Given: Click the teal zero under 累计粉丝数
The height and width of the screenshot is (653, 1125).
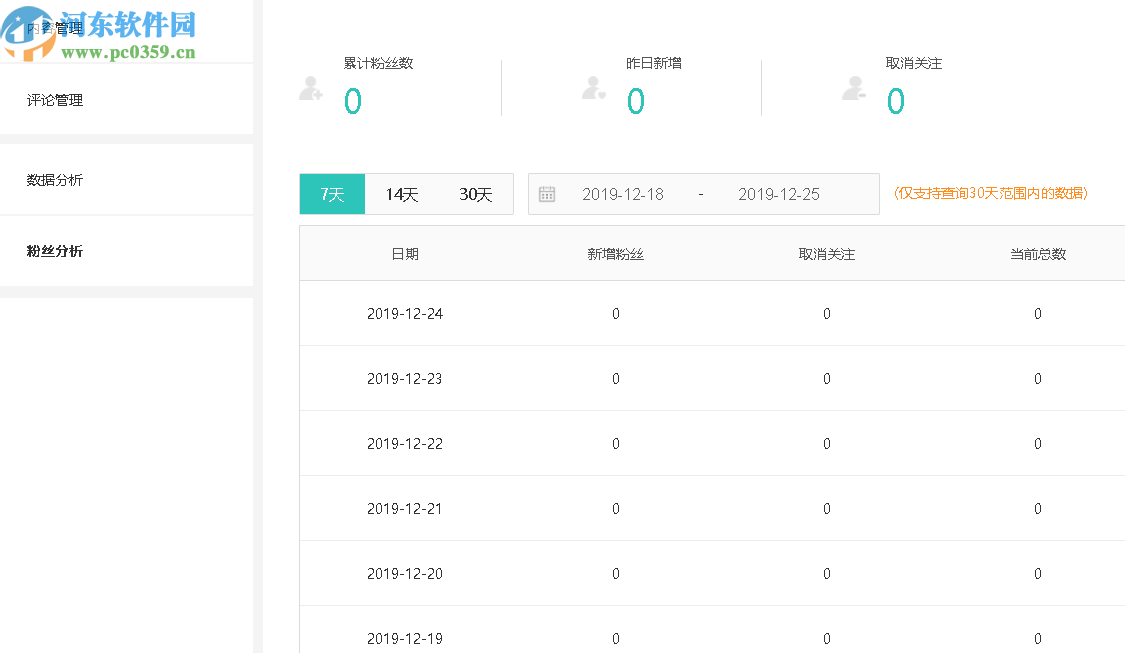Looking at the screenshot, I should [x=352, y=101].
